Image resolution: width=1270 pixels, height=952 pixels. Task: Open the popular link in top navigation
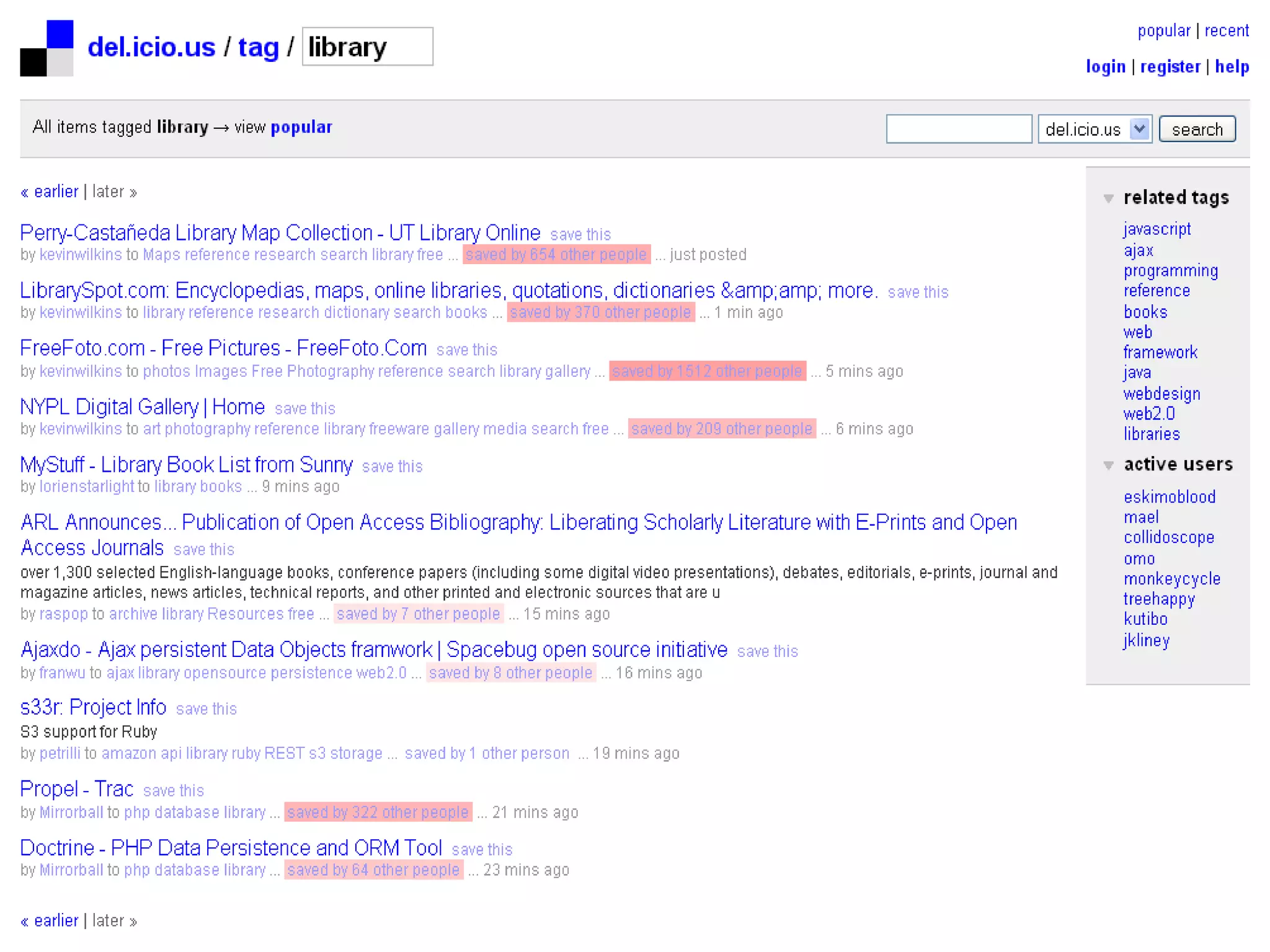click(x=1163, y=31)
